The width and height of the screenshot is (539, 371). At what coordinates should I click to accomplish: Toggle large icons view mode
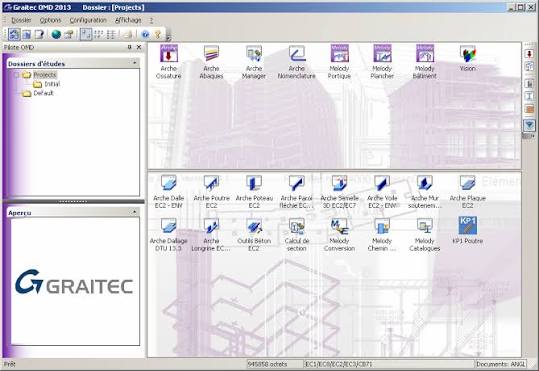point(86,34)
